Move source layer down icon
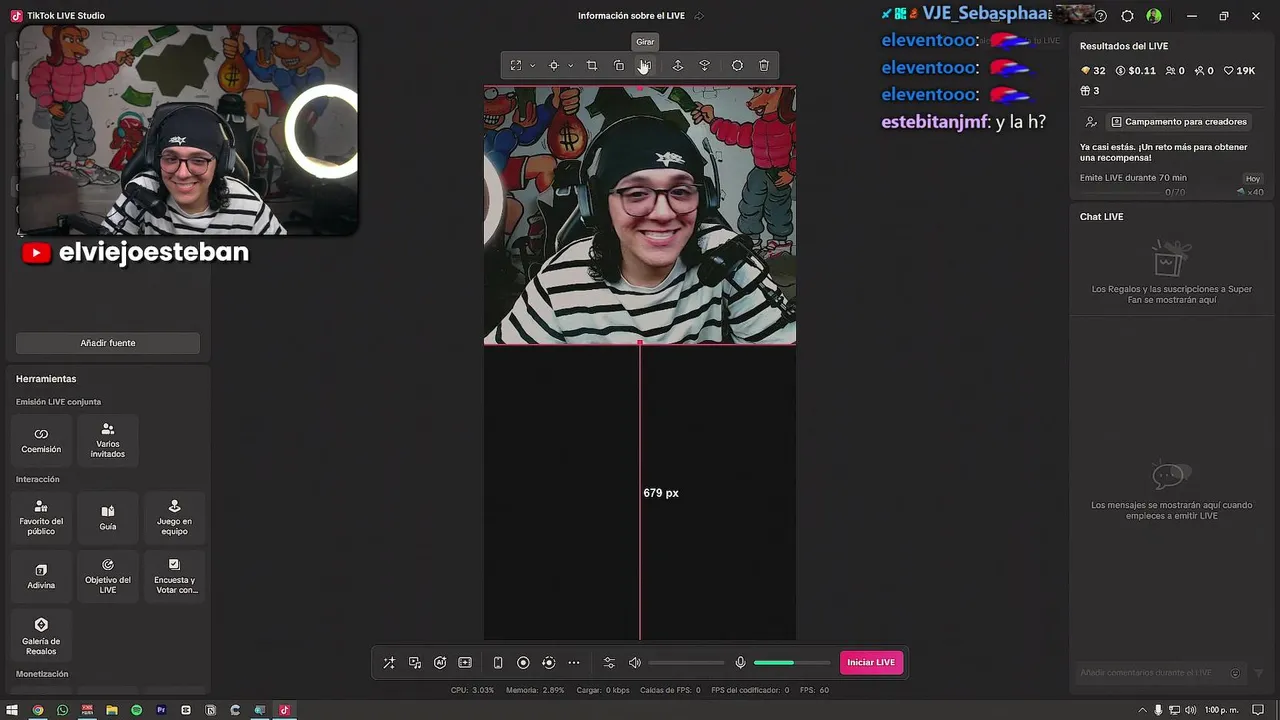The height and width of the screenshot is (720, 1280). pyautogui.click(x=704, y=66)
